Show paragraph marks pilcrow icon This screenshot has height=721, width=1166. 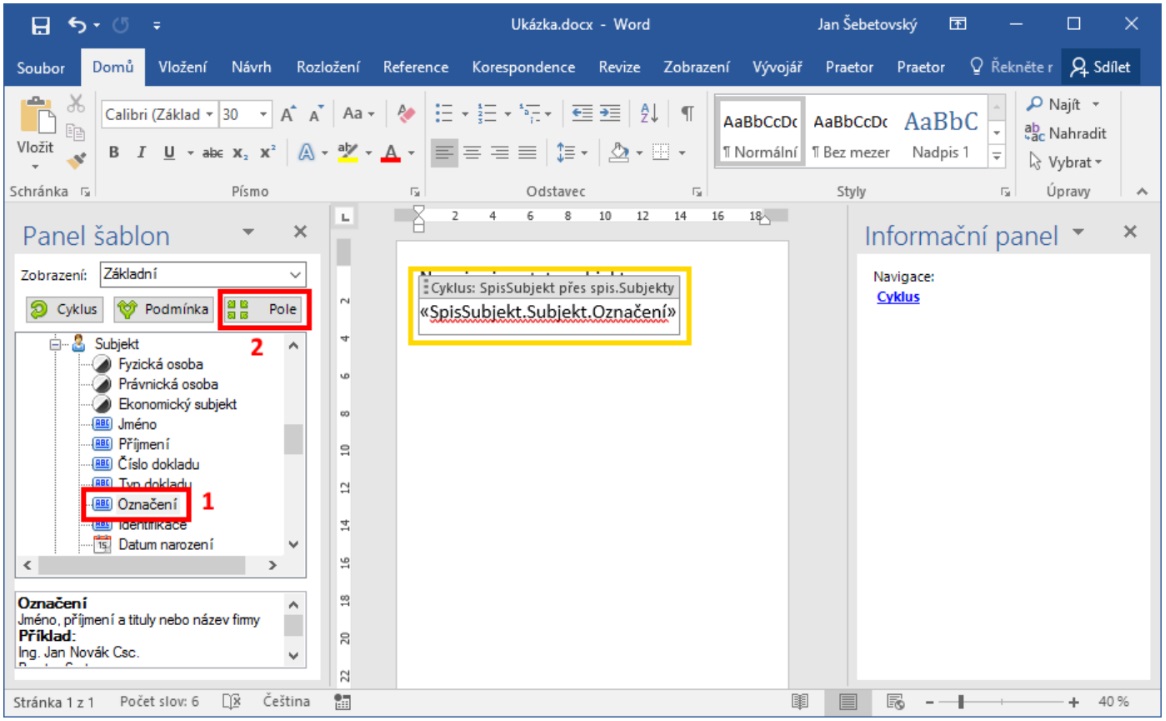[x=687, y=114]
